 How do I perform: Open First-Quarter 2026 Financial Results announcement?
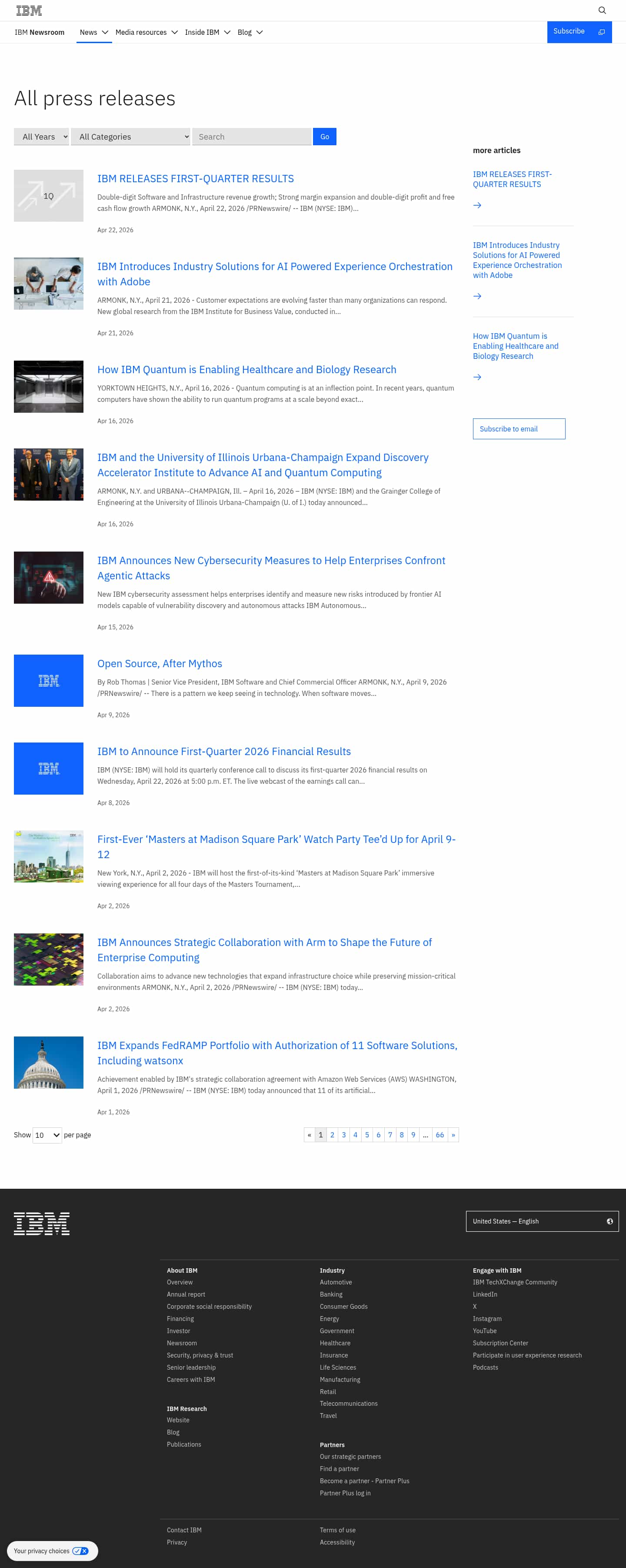coord(224,751)
